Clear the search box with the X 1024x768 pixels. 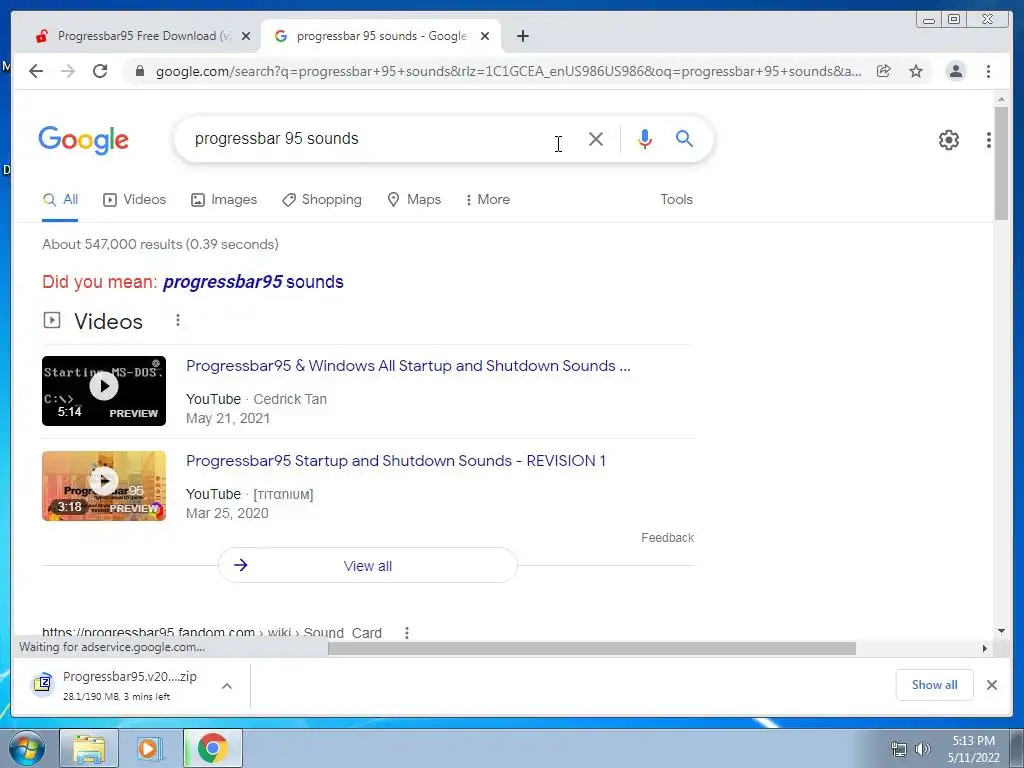596,139
